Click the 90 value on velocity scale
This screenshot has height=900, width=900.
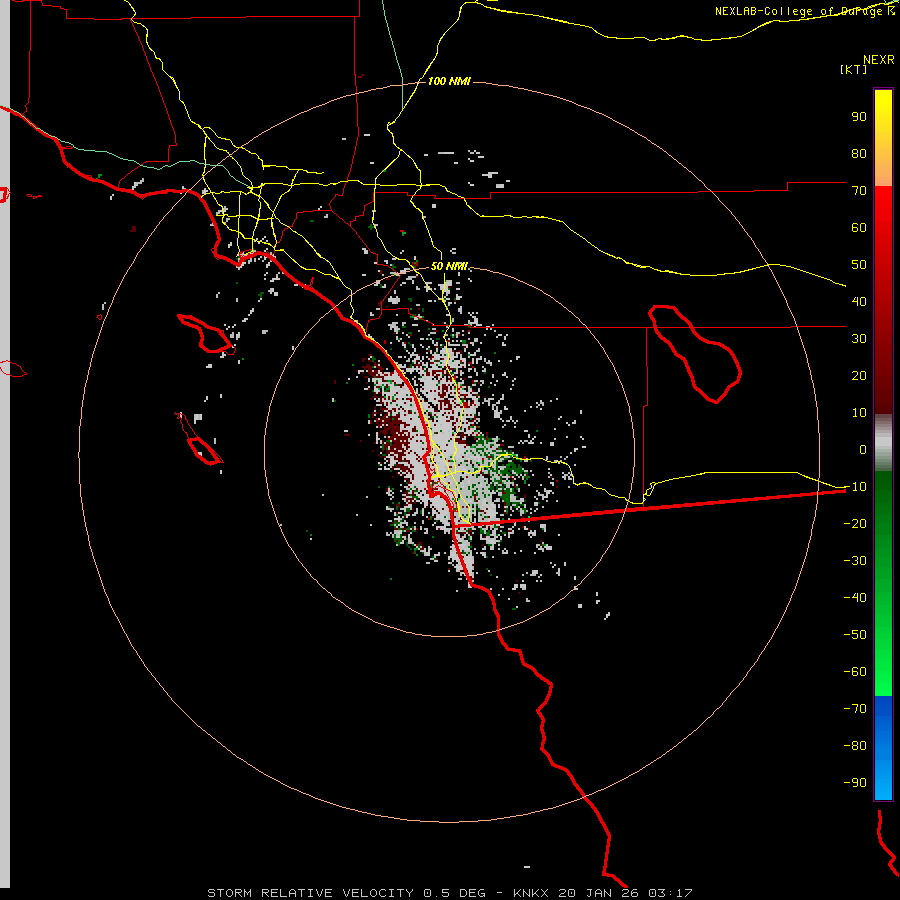pos(859,117)
